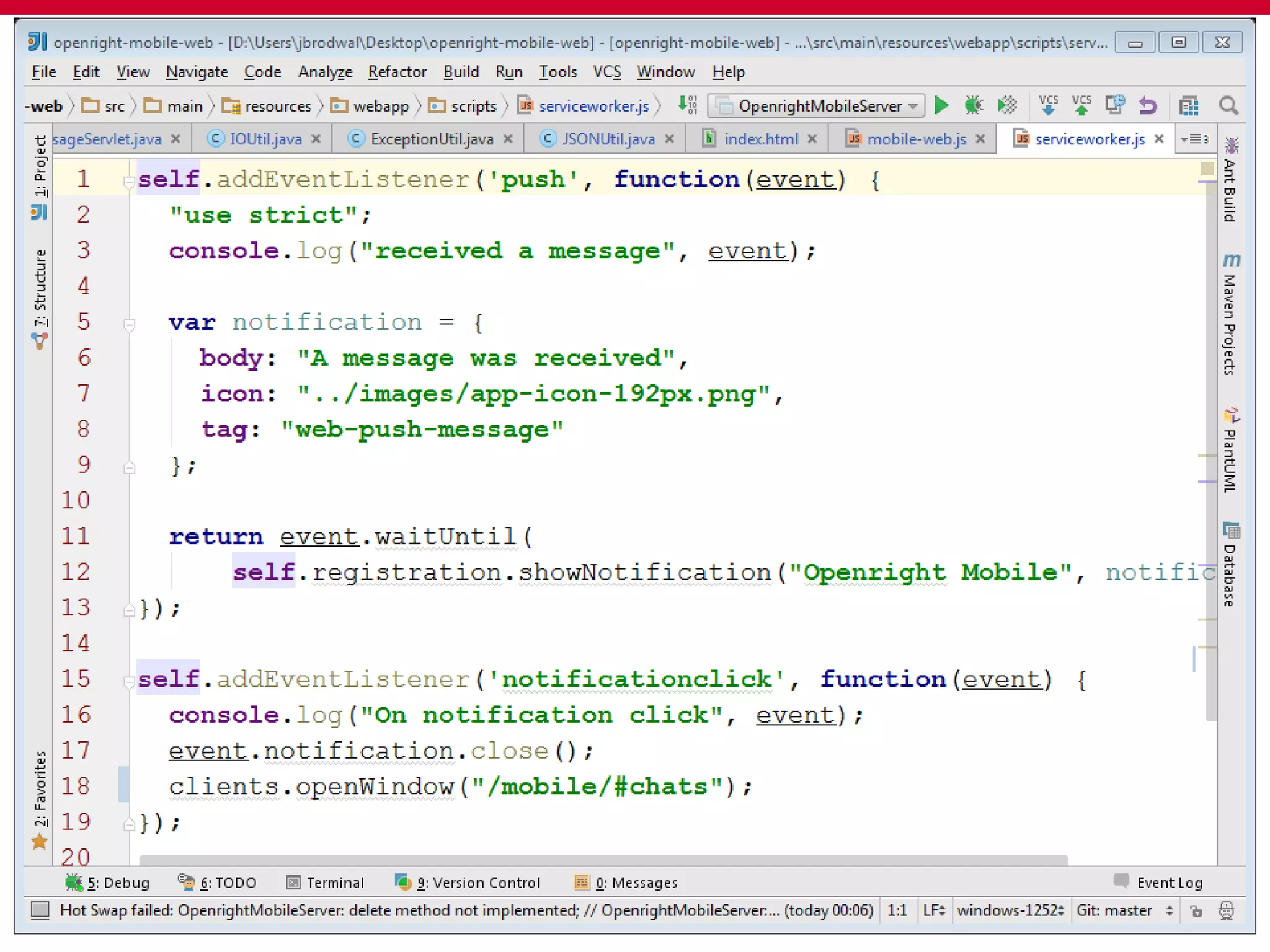Click VCS Commit Changes icon

click(1081, 105)
